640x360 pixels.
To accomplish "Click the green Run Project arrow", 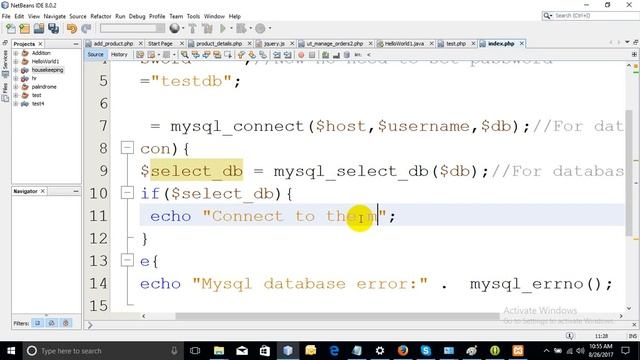I will (222, 29).
